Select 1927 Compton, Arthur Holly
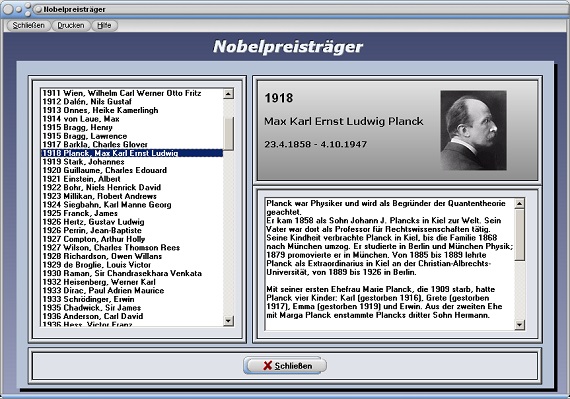570x399 pixels. (x=132, y=239)
